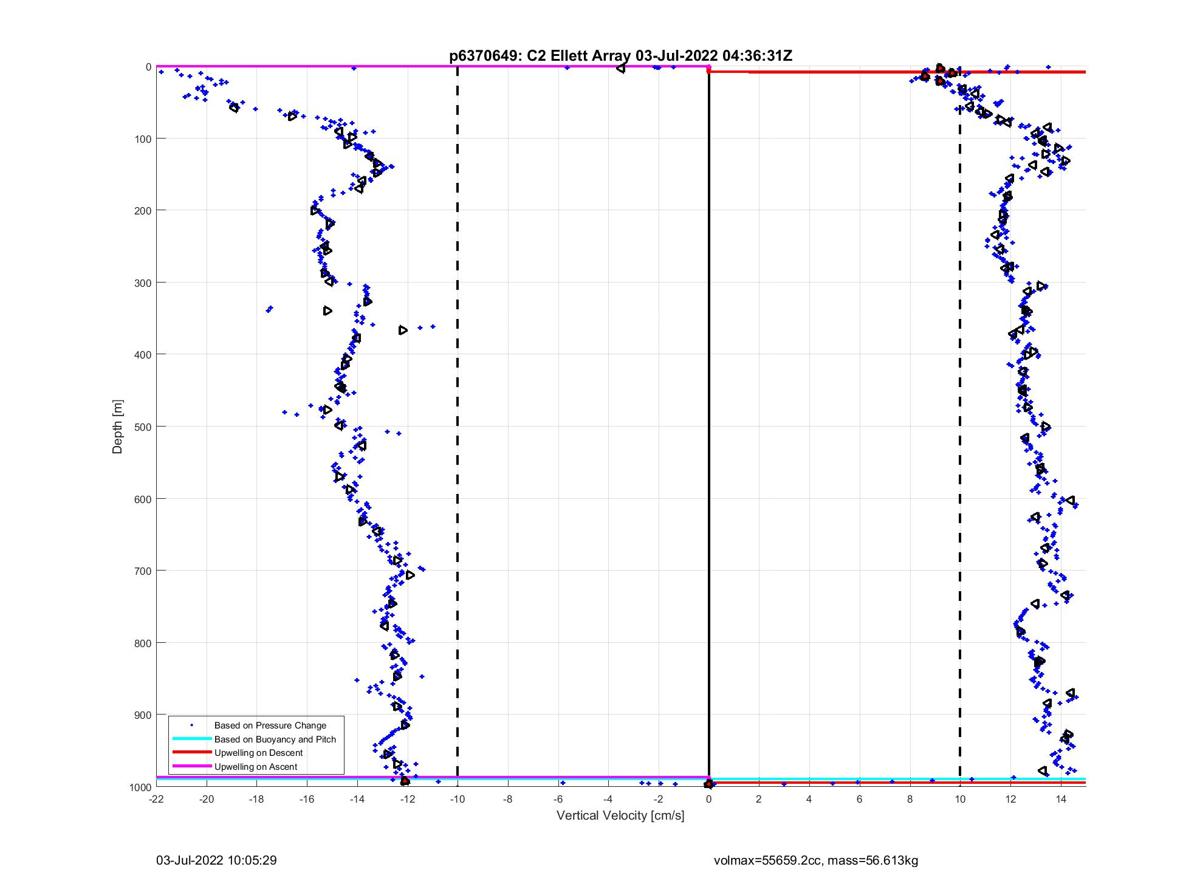Click the '-18' velocity tick label
The height and width of the screenshot is (885, 1200).
pos(257,799)
